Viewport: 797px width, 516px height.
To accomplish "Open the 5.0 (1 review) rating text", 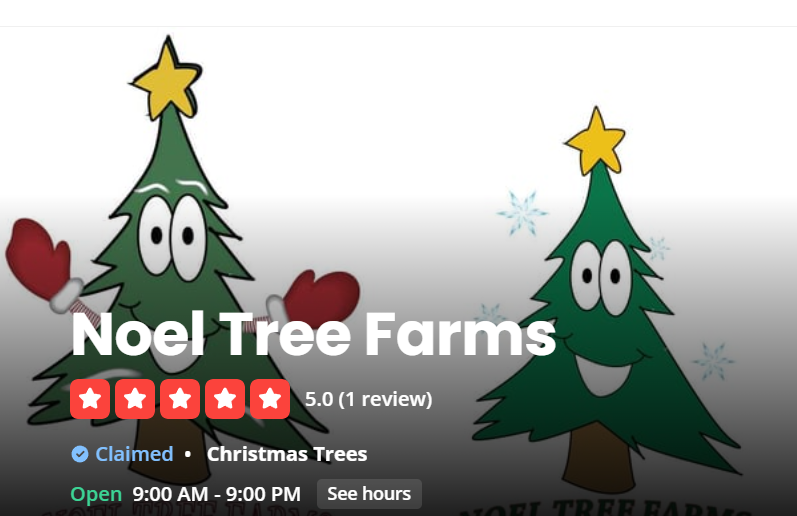I will pos(369,399).
